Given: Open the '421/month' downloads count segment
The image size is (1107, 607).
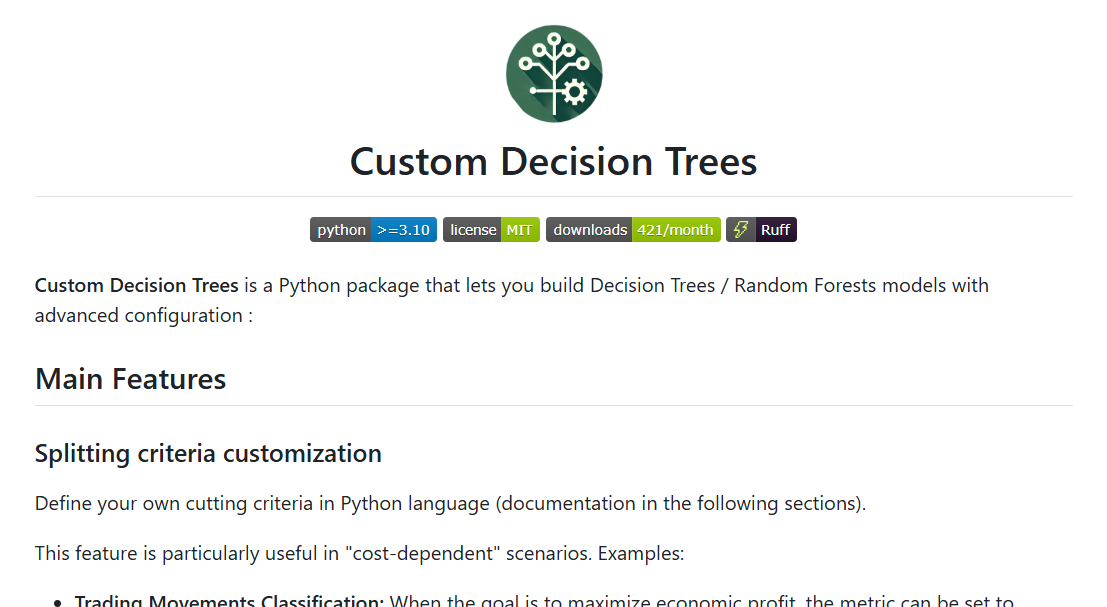Looking at the screenshot, I should tap(675, 230).
